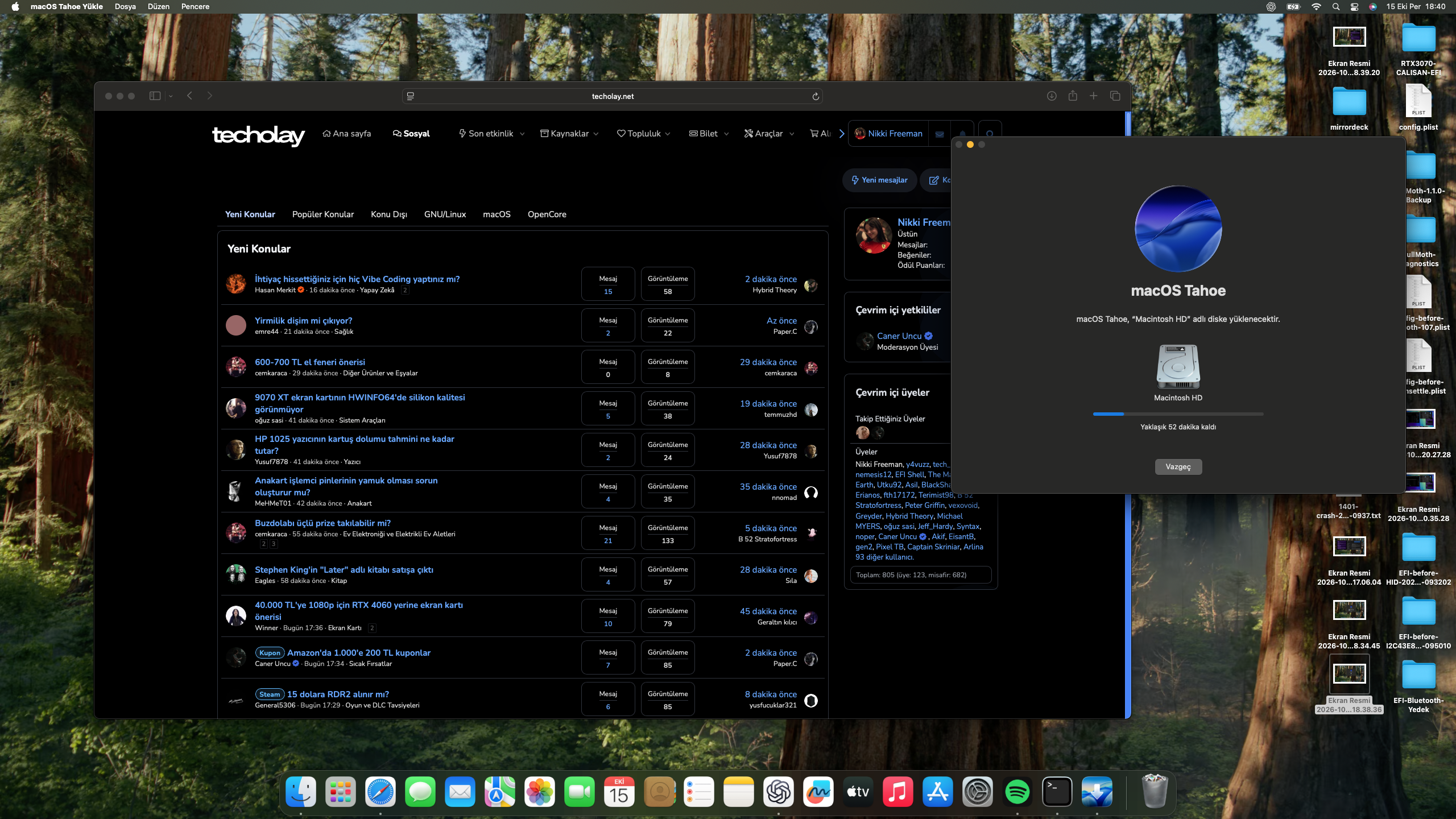Open Safari in the Dock
The width and height of the screenshot is (1456, 819).
(x=380, y=792)
